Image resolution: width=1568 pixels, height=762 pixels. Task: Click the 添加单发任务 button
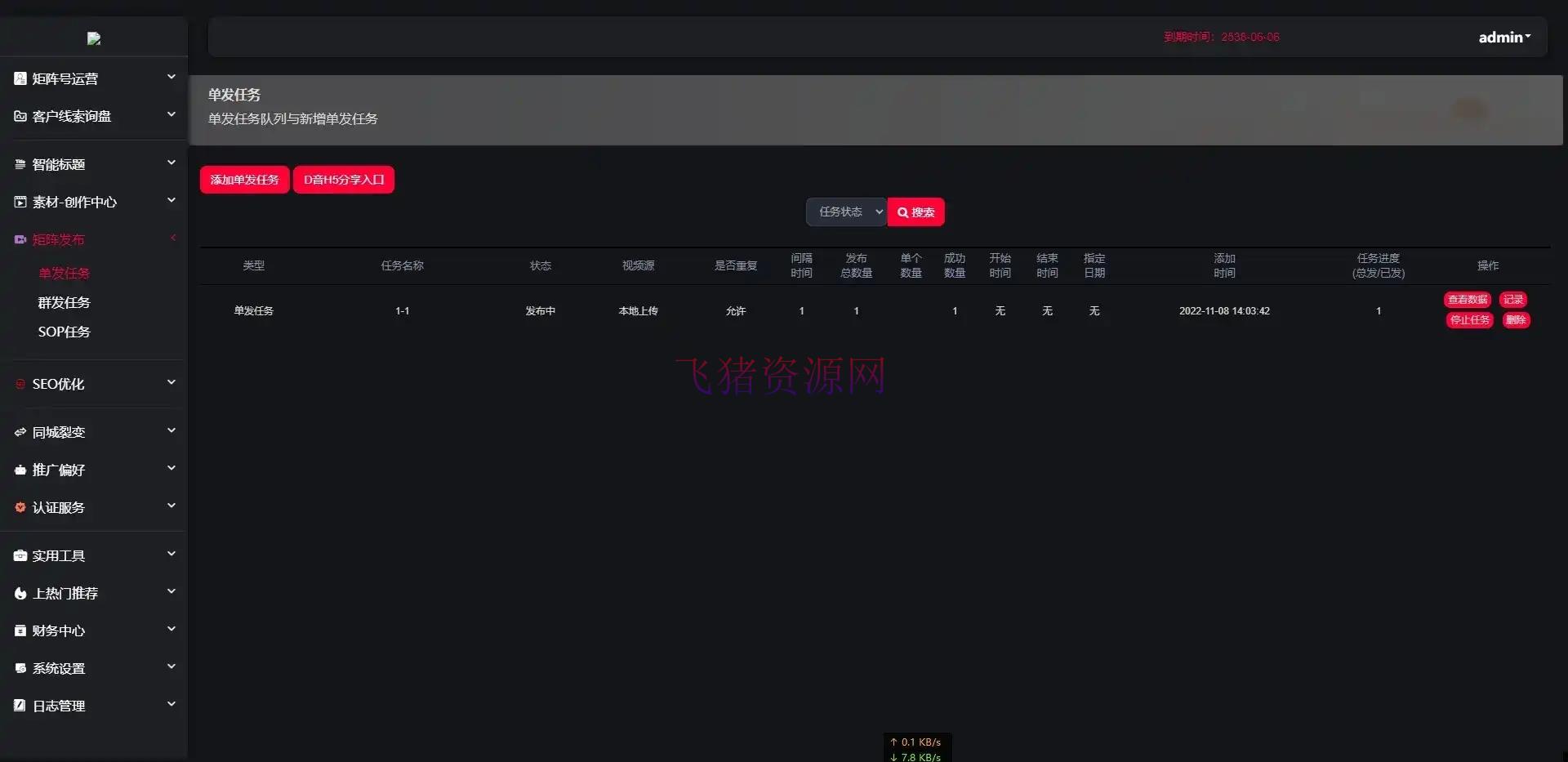pyautogui.click(x=243, y=179)
